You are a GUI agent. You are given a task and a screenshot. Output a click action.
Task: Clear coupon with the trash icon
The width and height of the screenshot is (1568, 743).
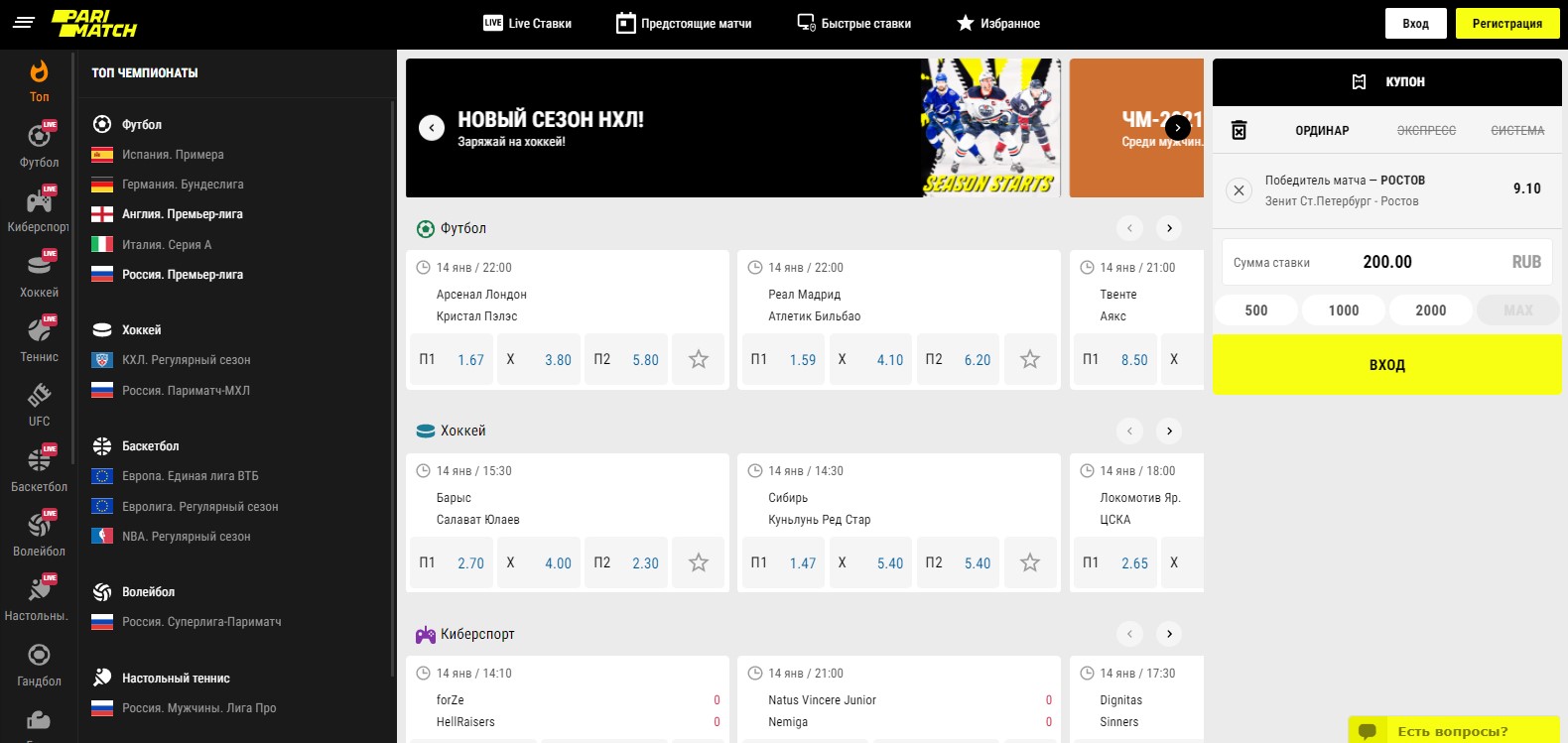pyautogui.click(x=1239, y=130)
